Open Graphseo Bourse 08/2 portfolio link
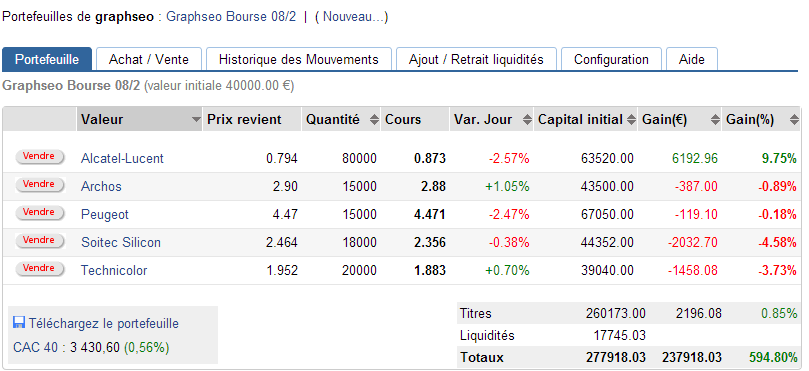Viewport: 809px width, 371px height. click(231, 17)
